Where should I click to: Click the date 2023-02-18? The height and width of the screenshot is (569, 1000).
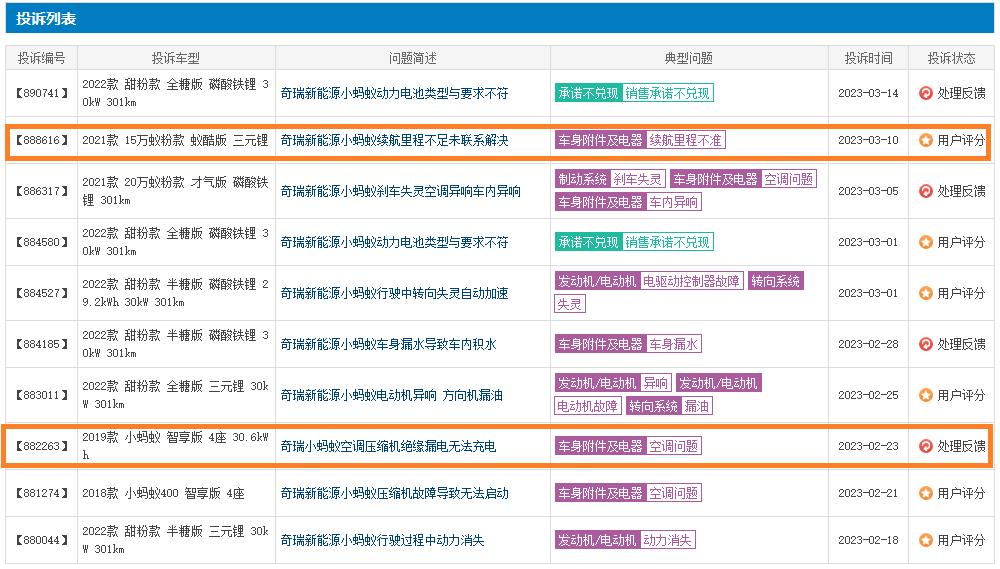868,540
